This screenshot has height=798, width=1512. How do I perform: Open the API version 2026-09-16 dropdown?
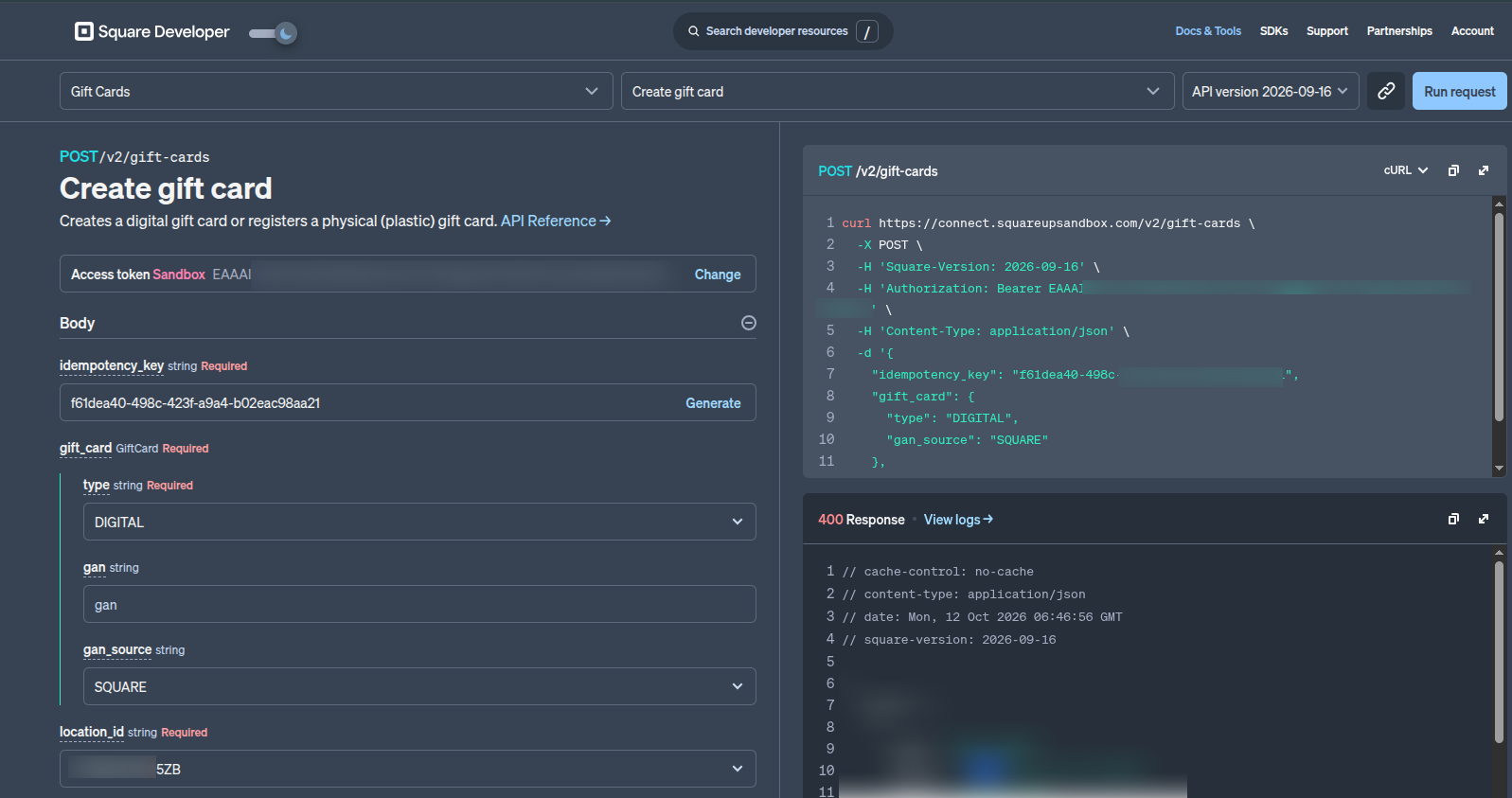(x=1271, y=91)
